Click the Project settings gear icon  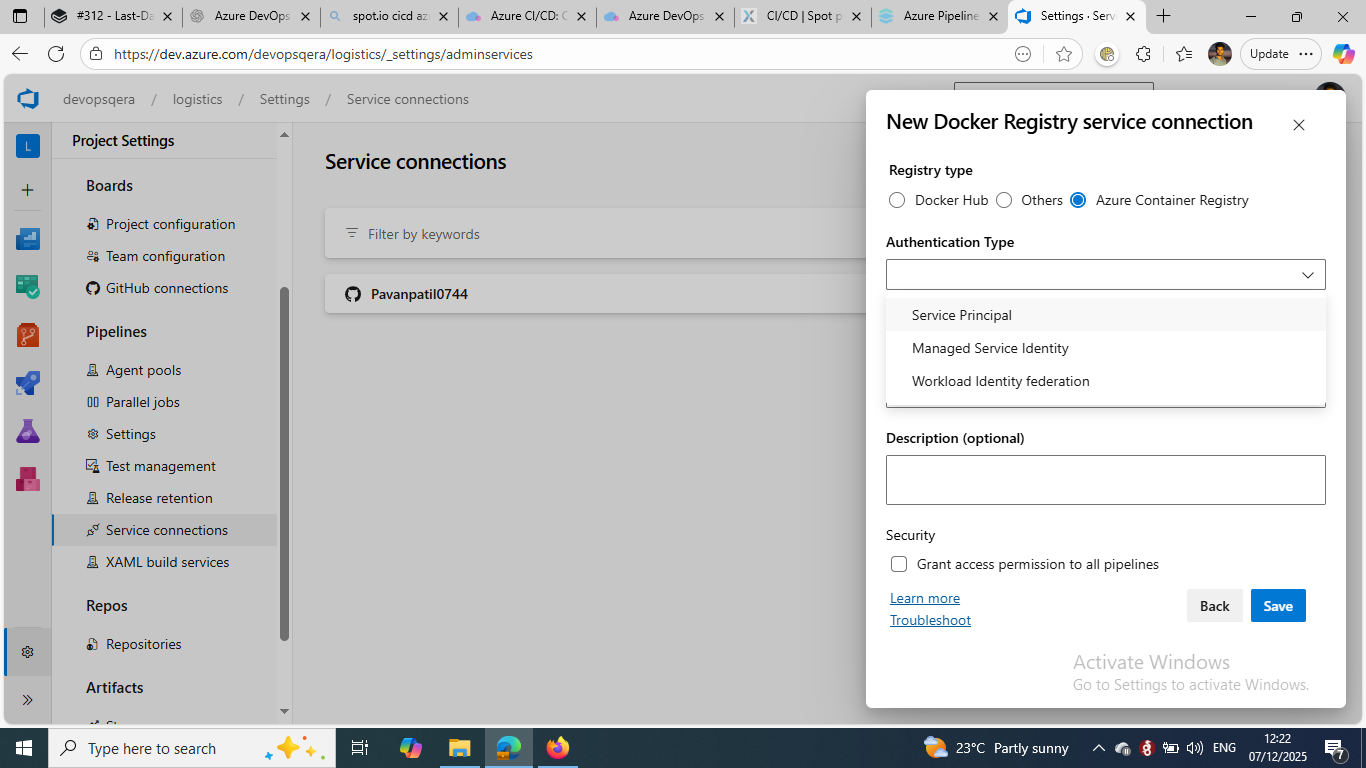point(27,652)
